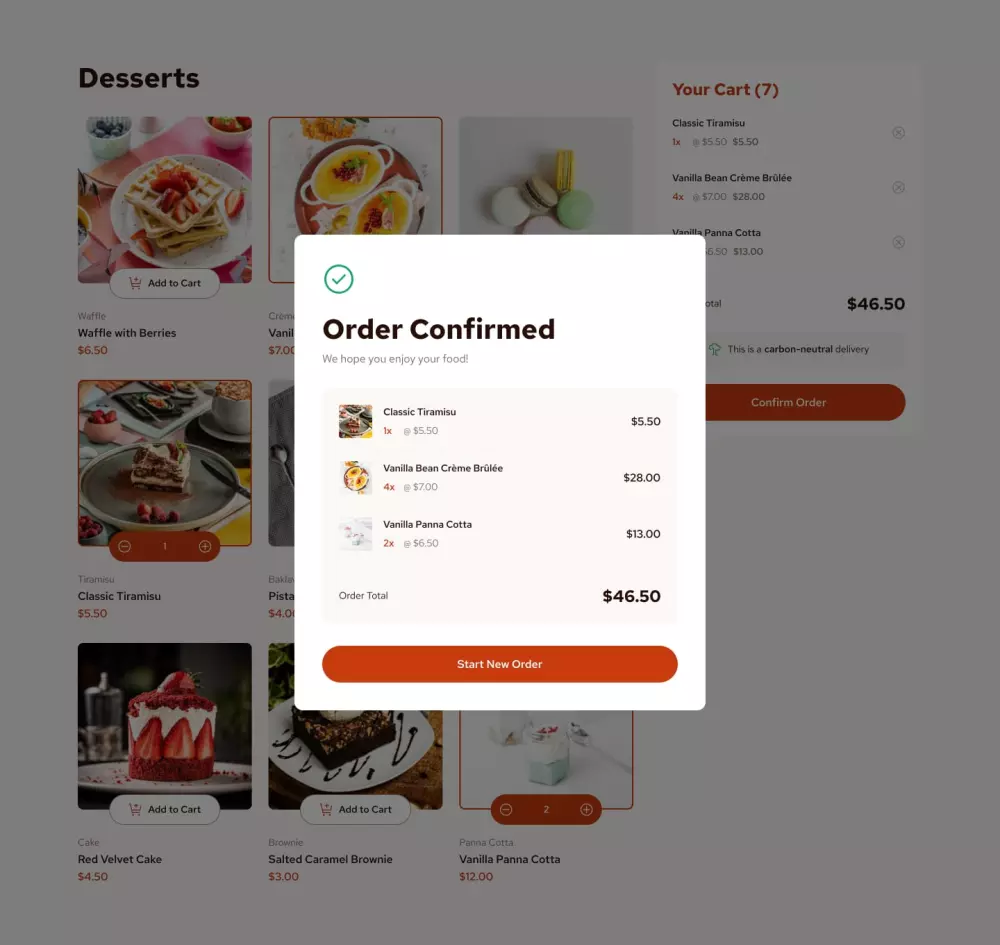Decrease Classic Tiramisu quantity with minus icon
This screenshot has height=945, width=1000.
(124, 546)
